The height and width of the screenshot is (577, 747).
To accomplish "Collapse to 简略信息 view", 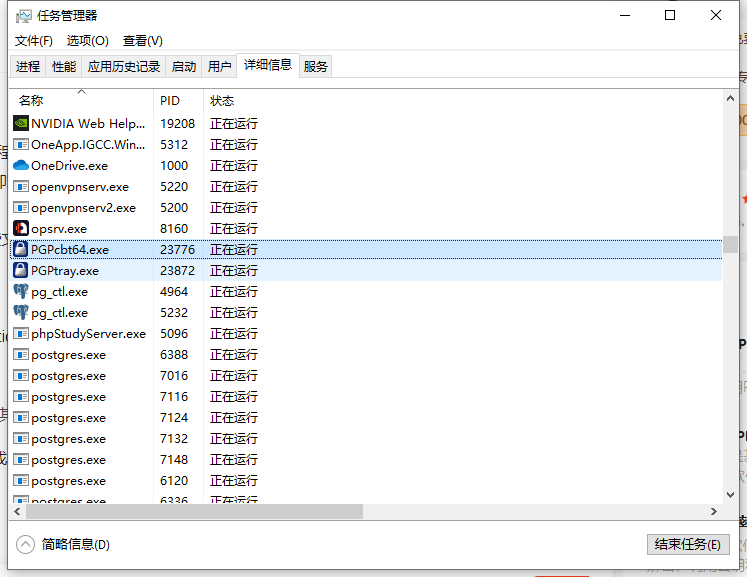I will (64, 544).
